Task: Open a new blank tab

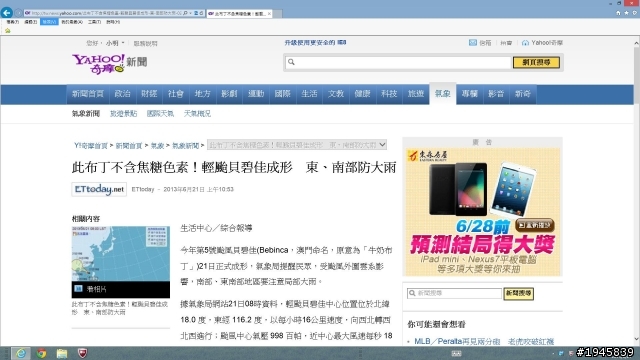Action: (x=277, y=13)
